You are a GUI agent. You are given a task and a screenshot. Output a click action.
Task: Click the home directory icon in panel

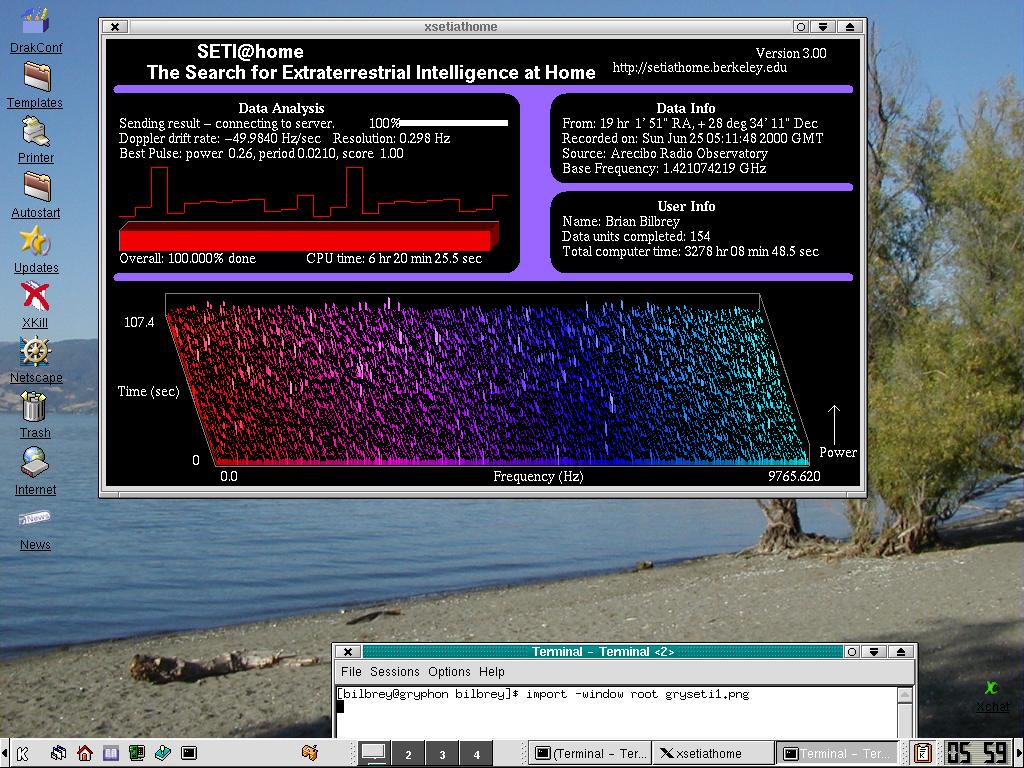pos(85,753)
